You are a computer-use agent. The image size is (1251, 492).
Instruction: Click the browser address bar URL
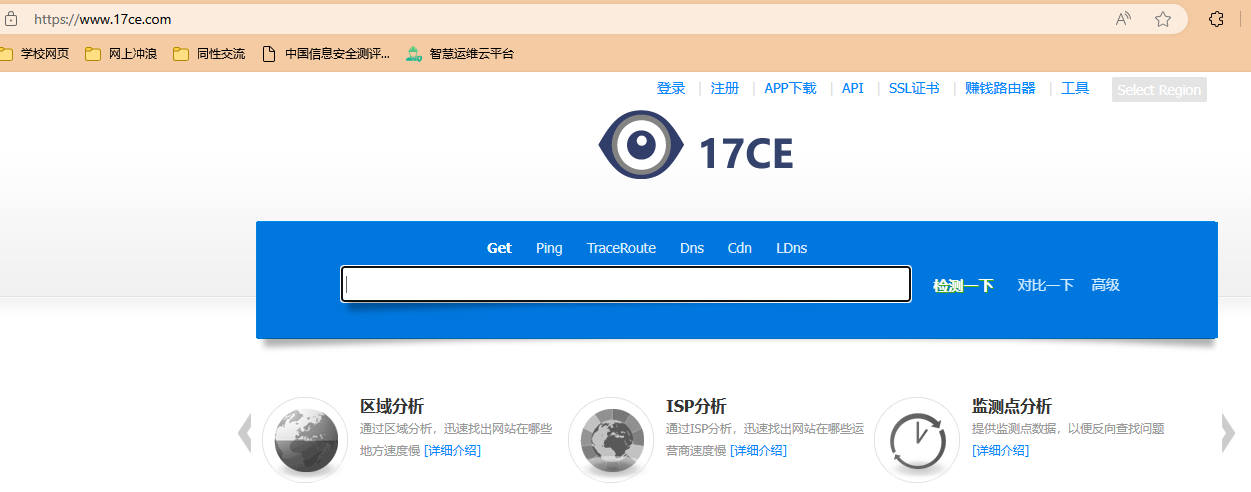[x=103, y=19]
